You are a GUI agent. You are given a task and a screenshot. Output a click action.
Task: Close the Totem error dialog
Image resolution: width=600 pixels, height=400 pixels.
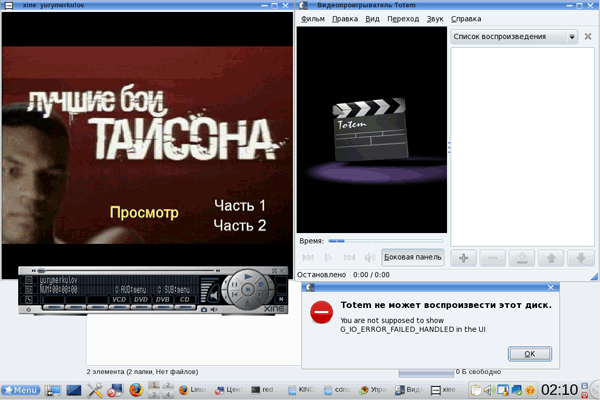(551, 287)
